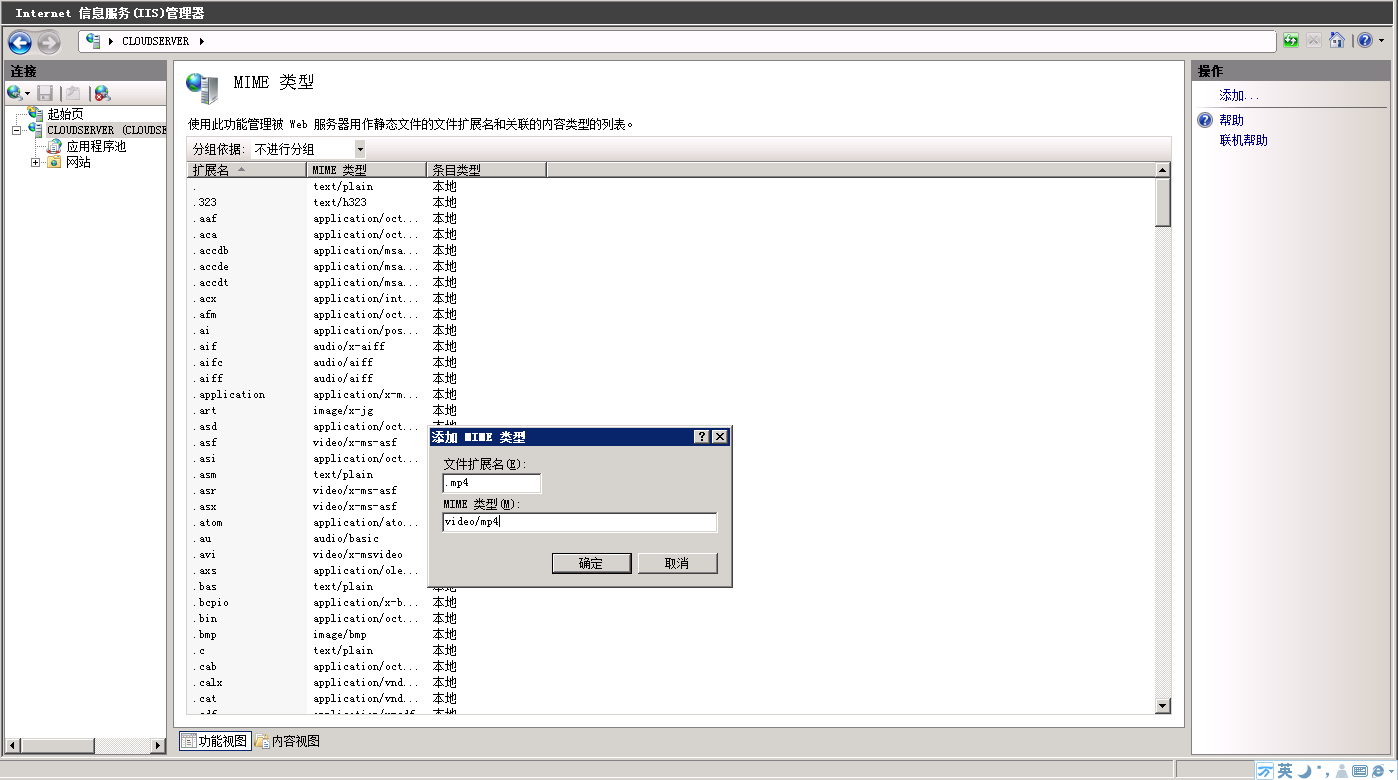This screenshot has width=1398, height=780.
Task: Click the MIME list vertical scrollbar thumb
Action: (x=1163, y=203)
